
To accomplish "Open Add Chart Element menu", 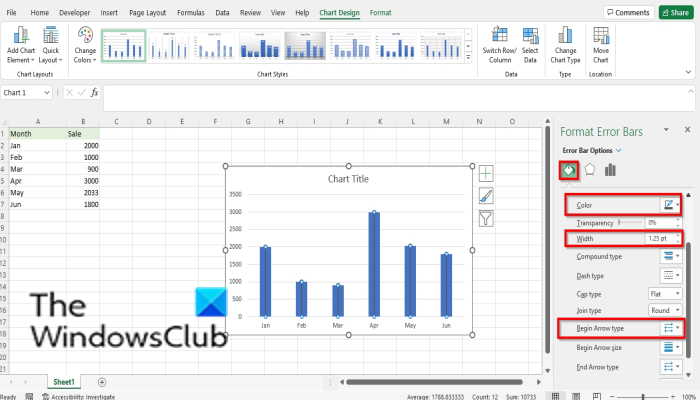I will click(x=21, y=45).
